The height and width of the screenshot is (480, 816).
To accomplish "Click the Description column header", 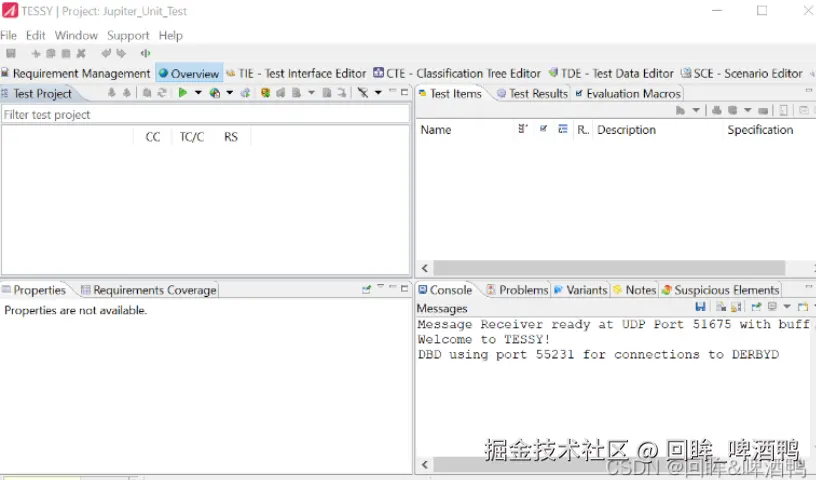I will click(x=626, y=130).
